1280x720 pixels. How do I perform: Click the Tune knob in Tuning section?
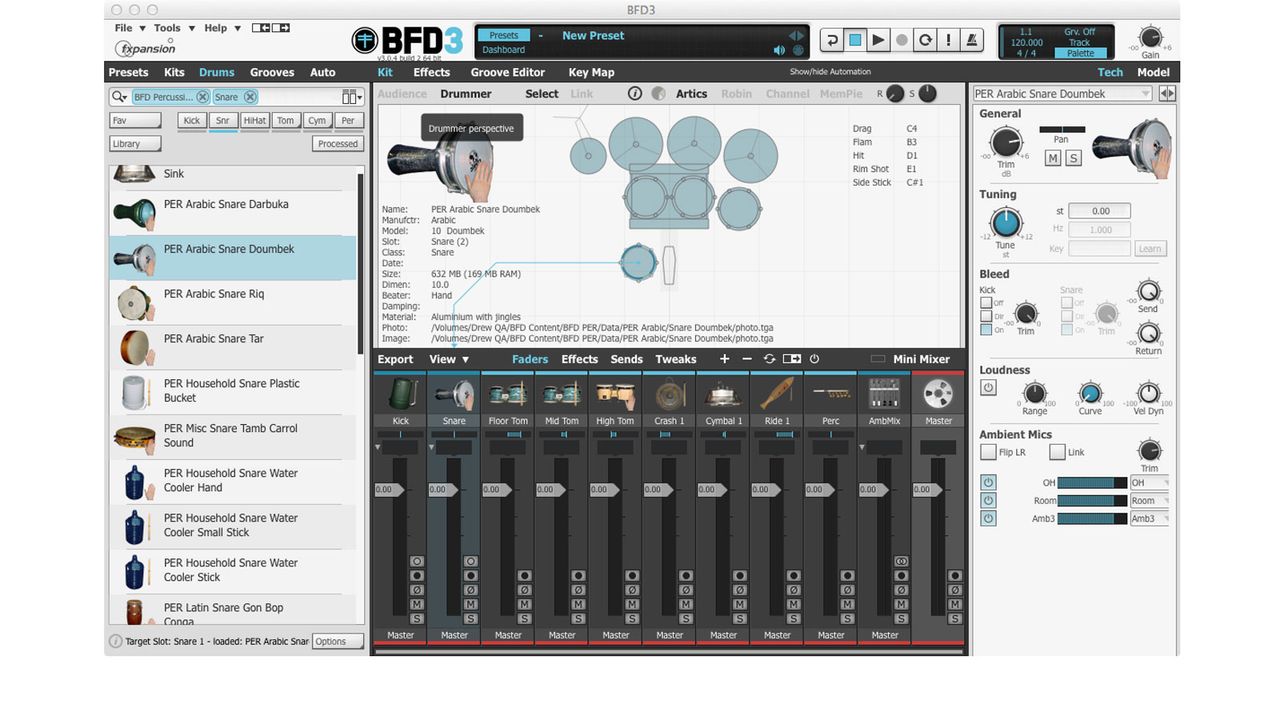1005,223
